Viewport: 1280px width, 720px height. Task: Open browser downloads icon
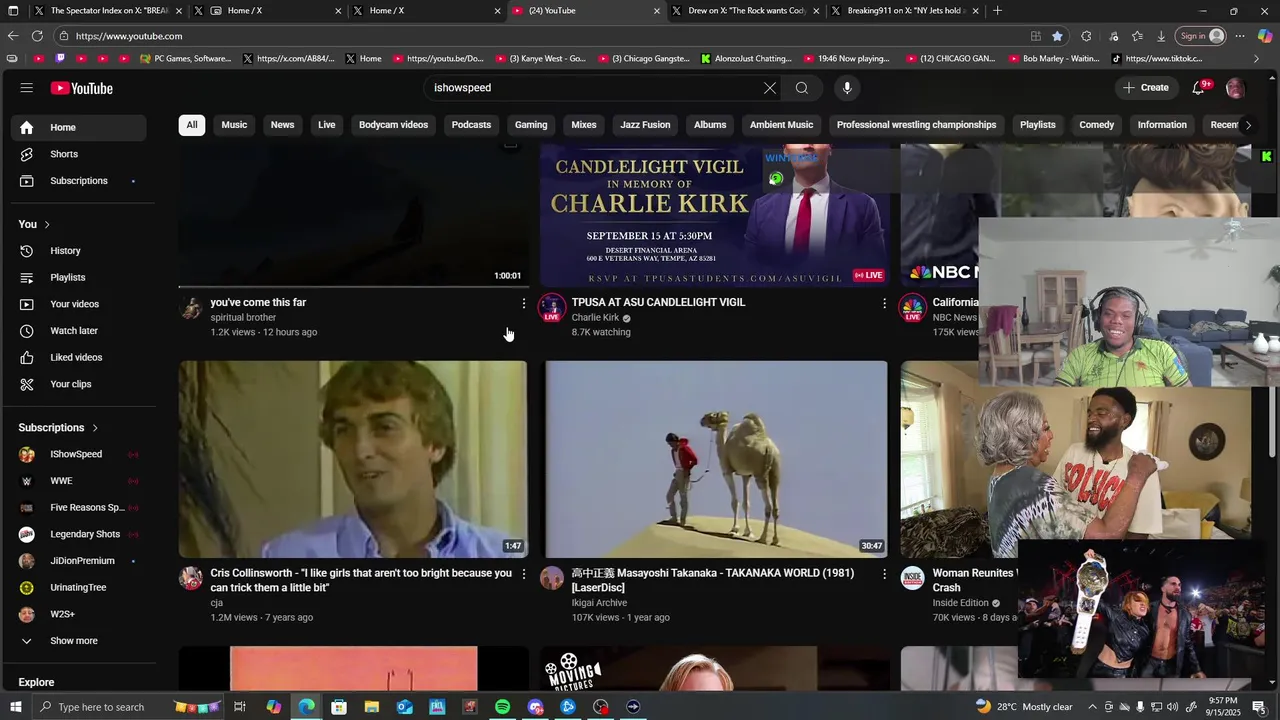pos(1161,36)
